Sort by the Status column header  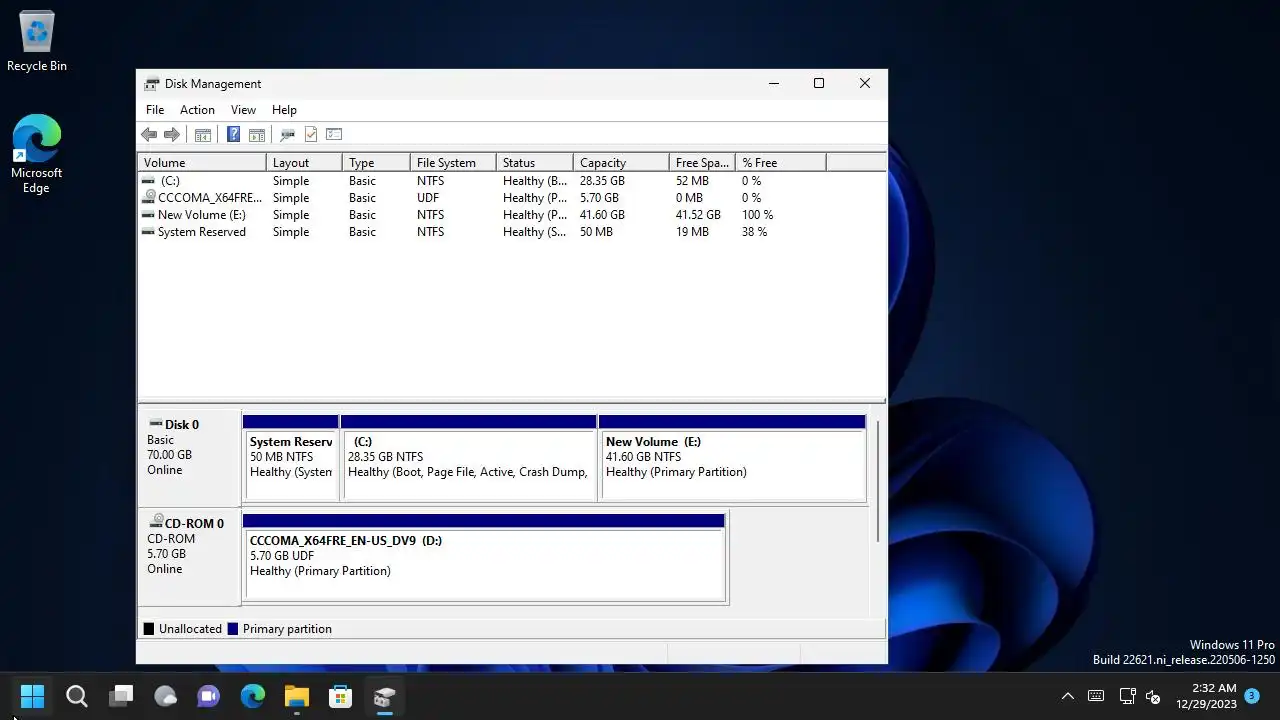click(535, 162)
